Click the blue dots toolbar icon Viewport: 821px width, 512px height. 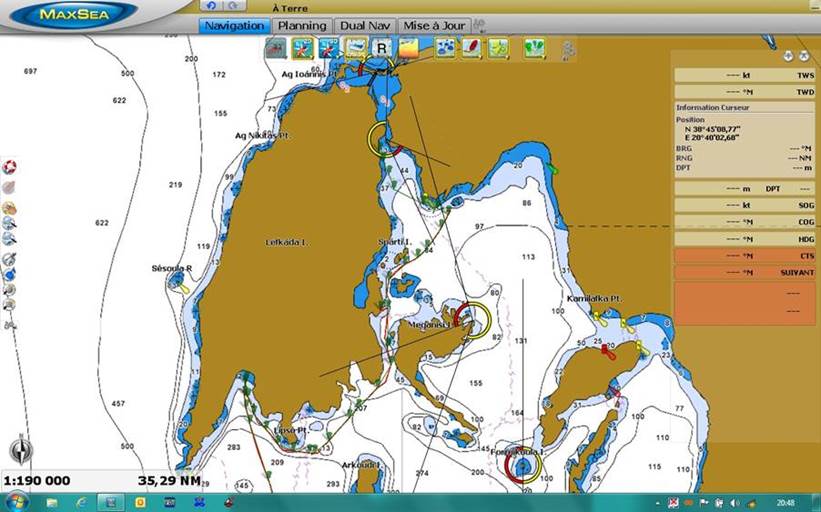click(x=445, y=47)
